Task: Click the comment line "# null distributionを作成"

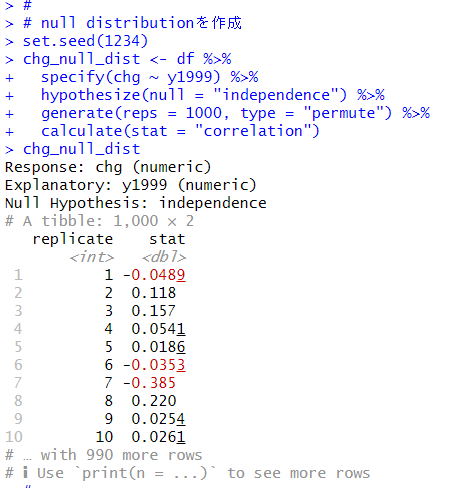Action: tap(132, 23)
